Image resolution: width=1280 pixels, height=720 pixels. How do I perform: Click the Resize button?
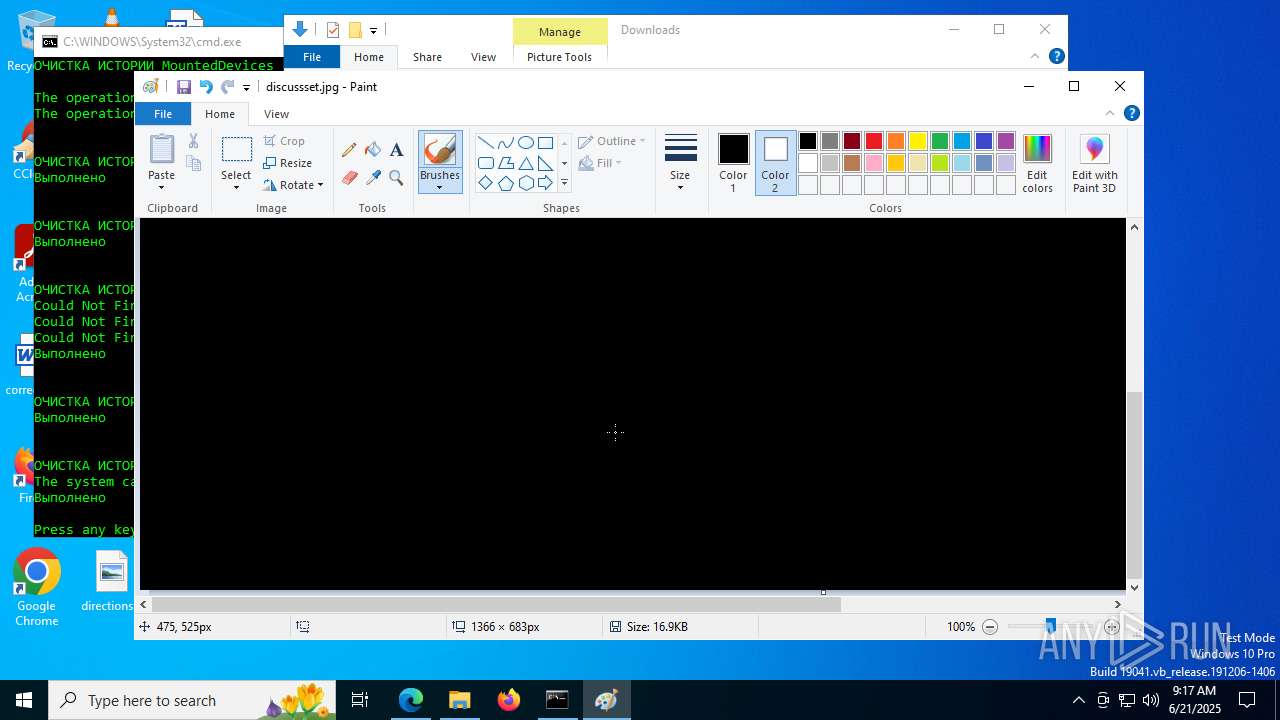click(x=288, y=163)
